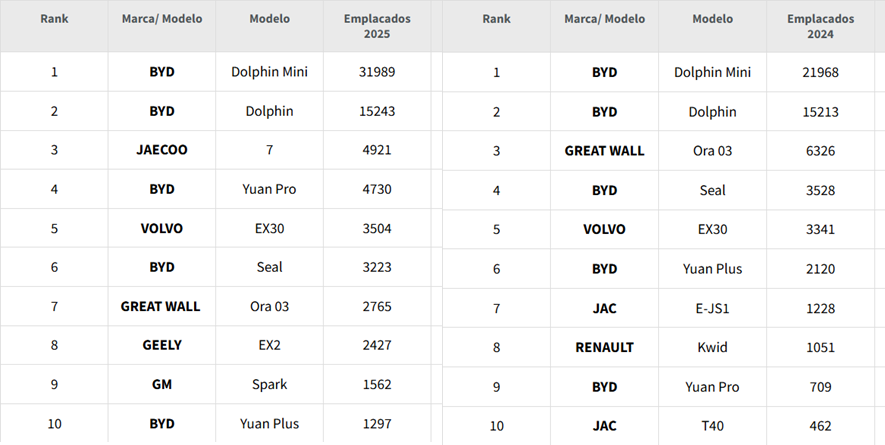Select the 462 value for T40
885x445 pixels.
820,426
